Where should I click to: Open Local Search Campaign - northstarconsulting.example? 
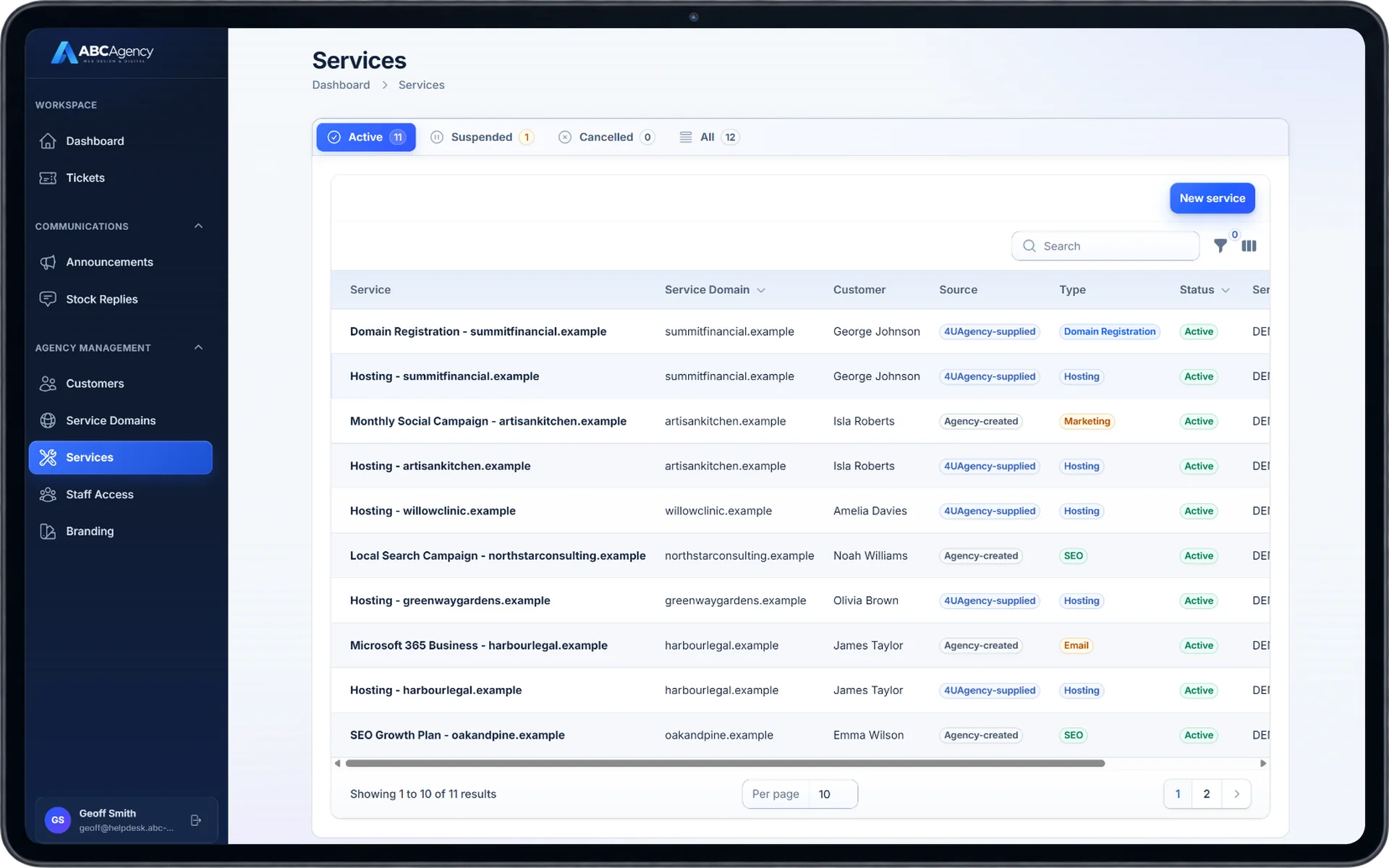[498, 556]
